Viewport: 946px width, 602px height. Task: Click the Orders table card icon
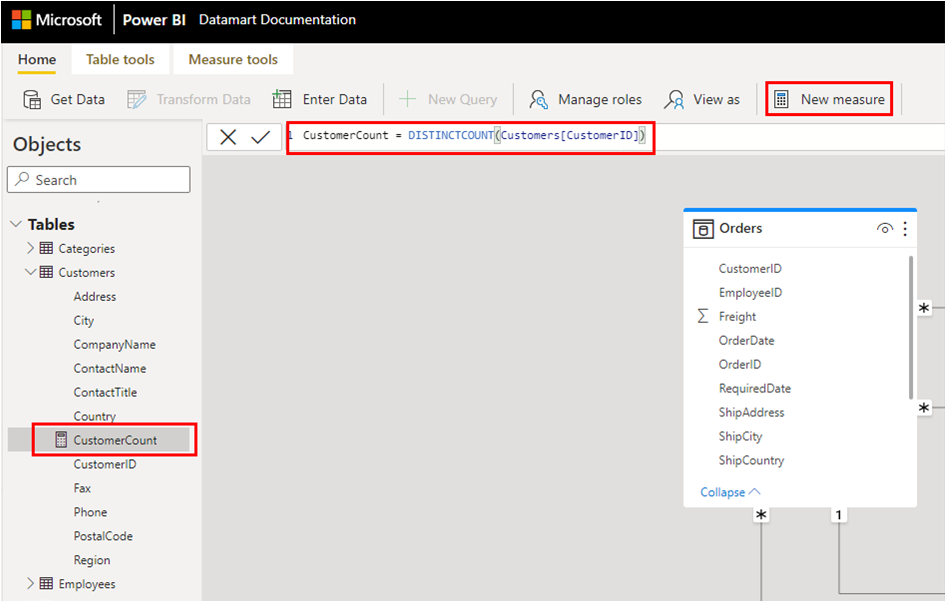pos(703,229)
